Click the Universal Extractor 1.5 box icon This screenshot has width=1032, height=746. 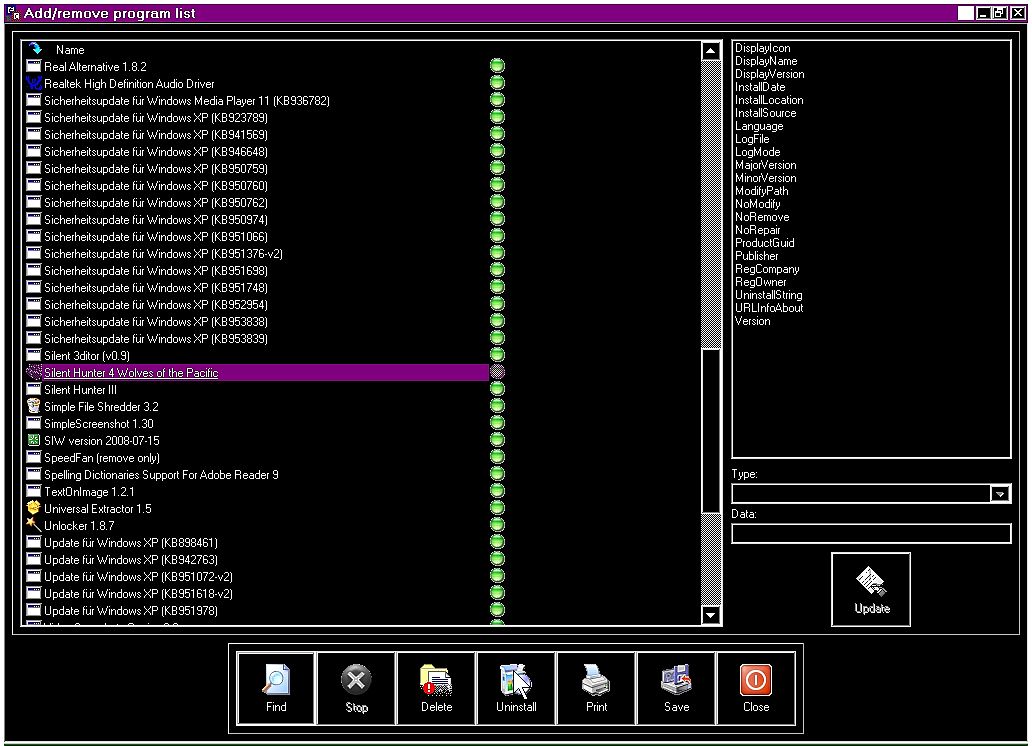[x=34, y=508]
